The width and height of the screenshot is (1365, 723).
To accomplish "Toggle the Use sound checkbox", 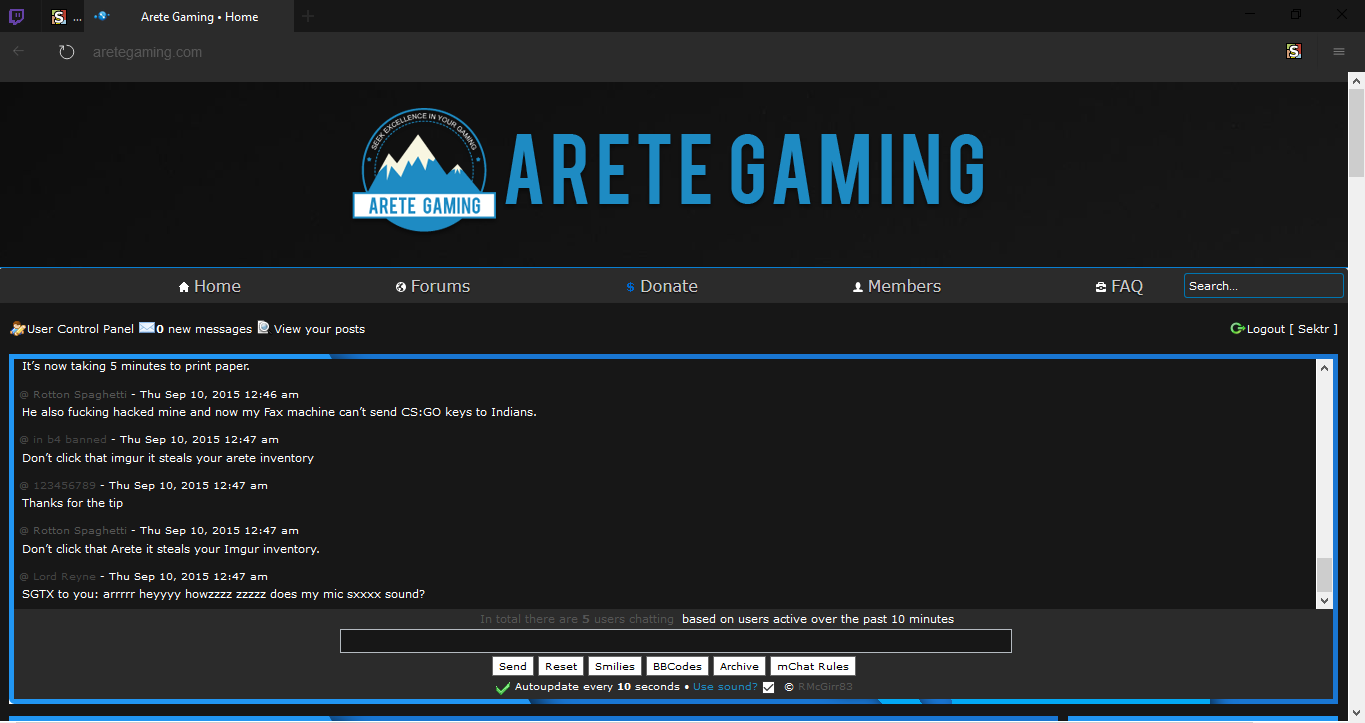I will click(768, 687).
